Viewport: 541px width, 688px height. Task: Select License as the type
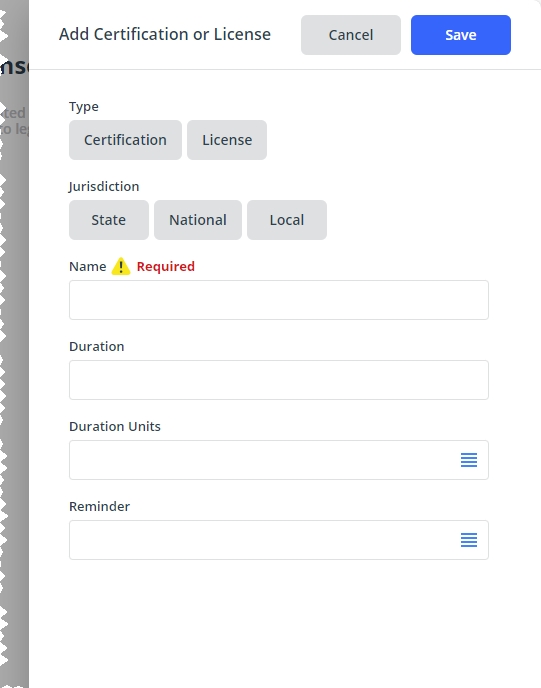pos(227,140)
